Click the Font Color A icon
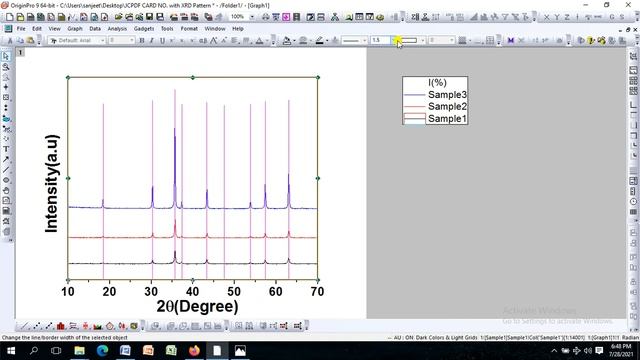This screenshot has width=640, height=360. tap(259, 40)
